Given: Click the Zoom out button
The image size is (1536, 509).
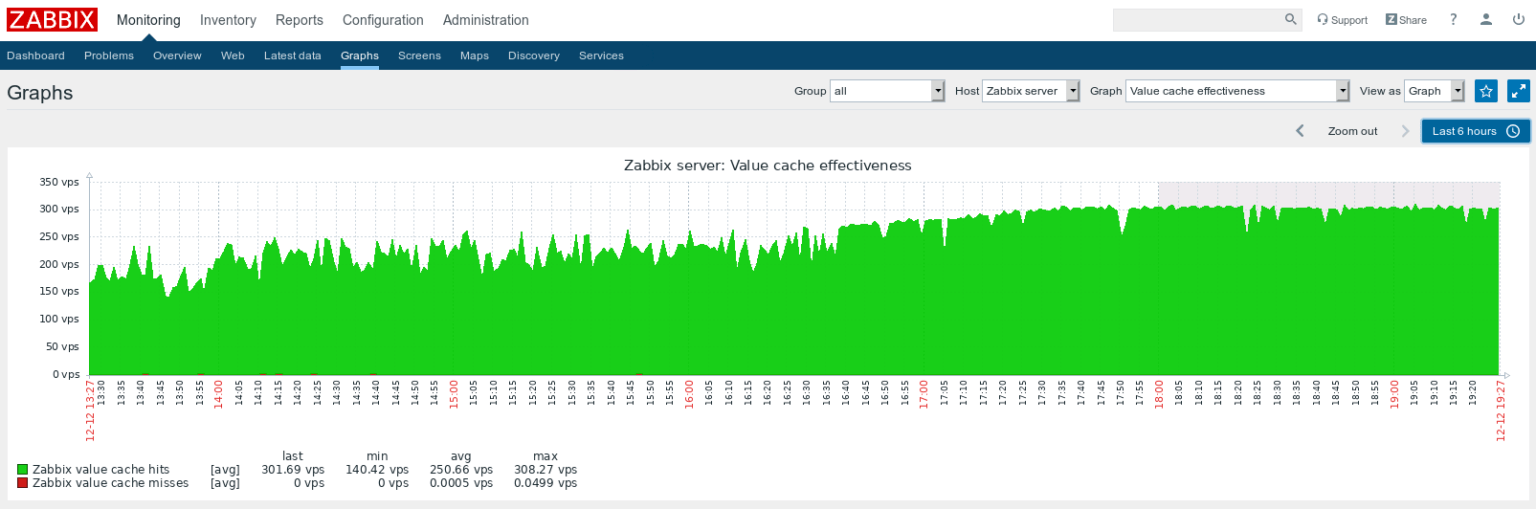Looking at the screenshot, I should [x=1352, y=131].
